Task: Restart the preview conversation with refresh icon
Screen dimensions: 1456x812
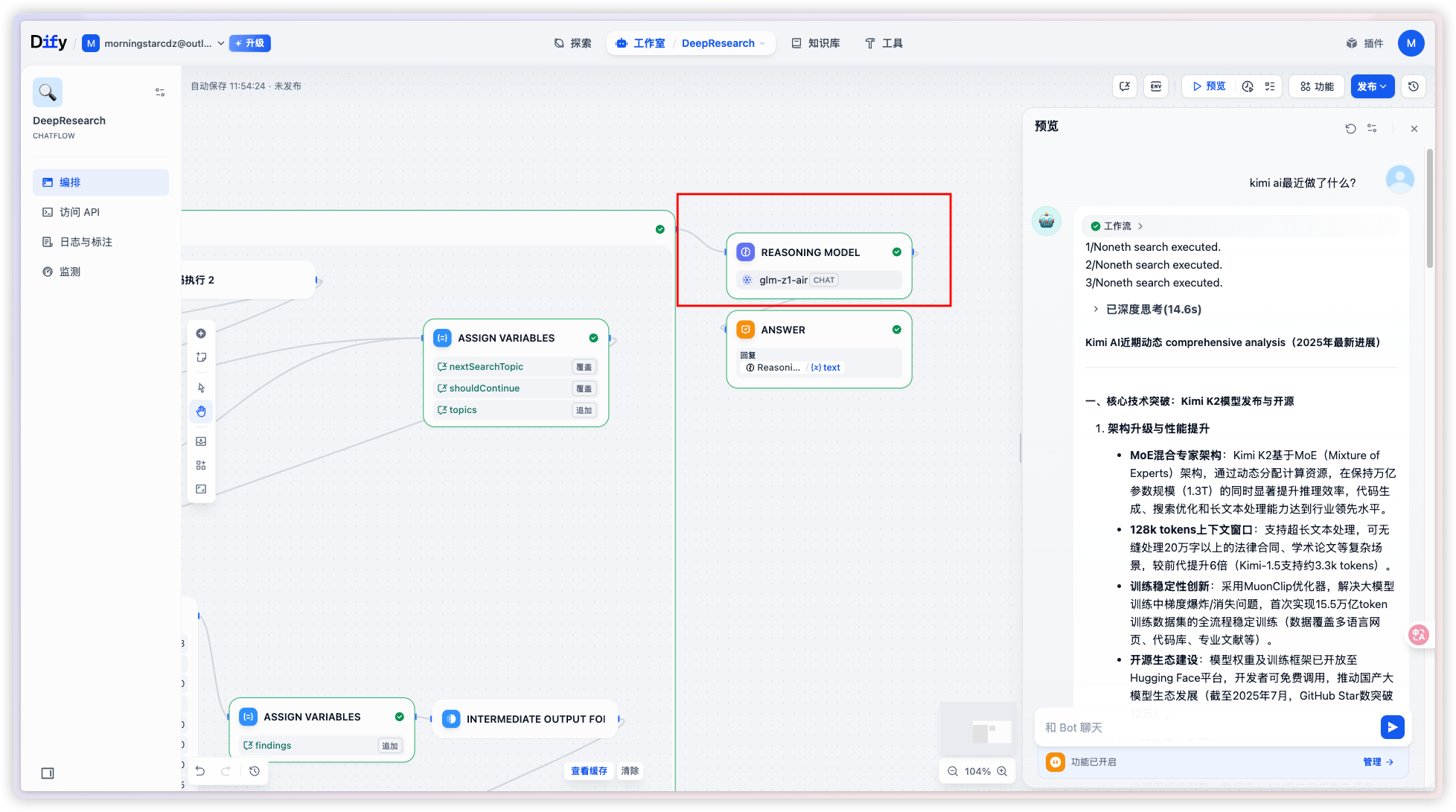Action: point(1350,128)
